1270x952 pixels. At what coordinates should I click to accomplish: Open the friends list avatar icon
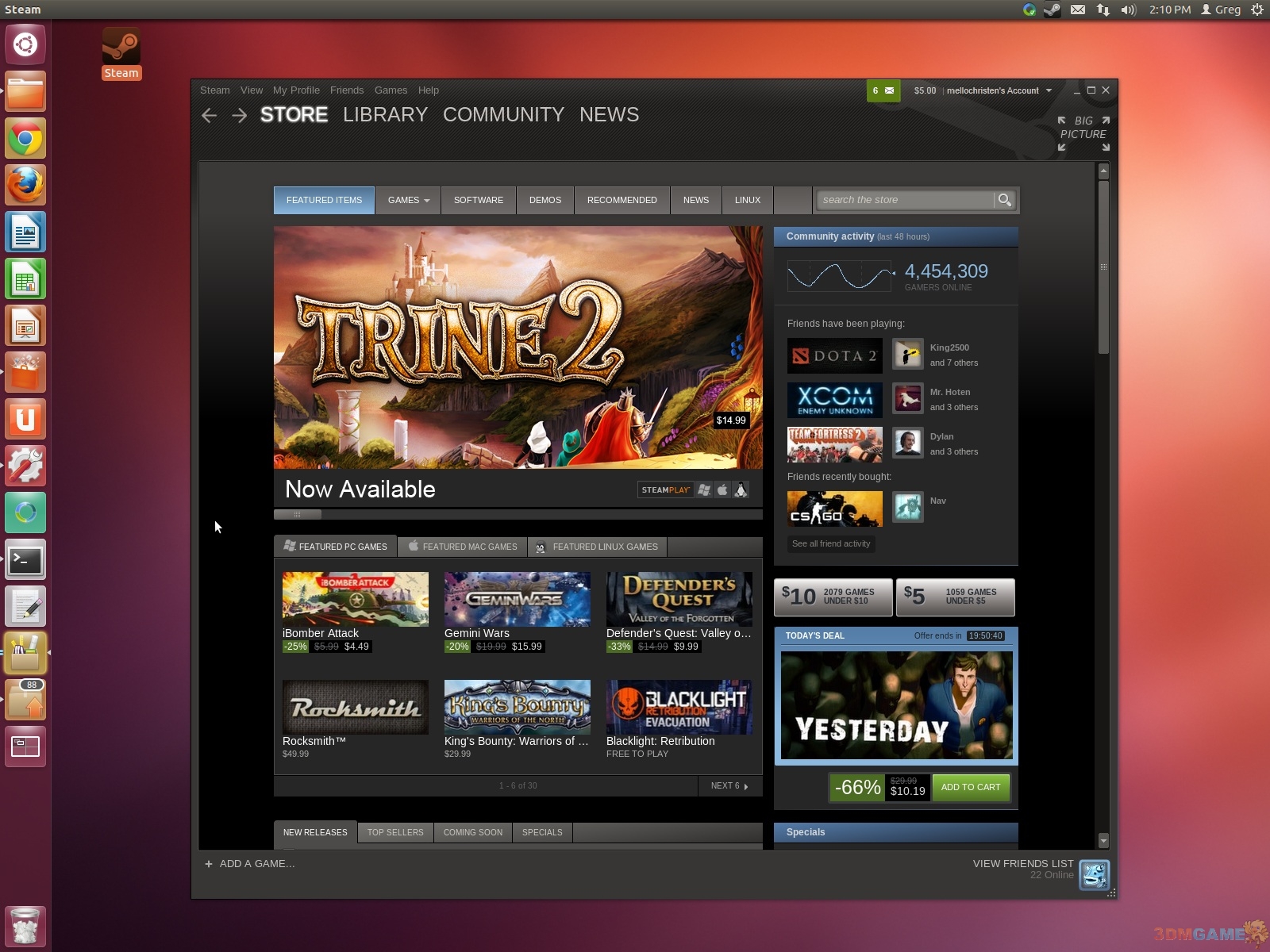(1094, 875)
